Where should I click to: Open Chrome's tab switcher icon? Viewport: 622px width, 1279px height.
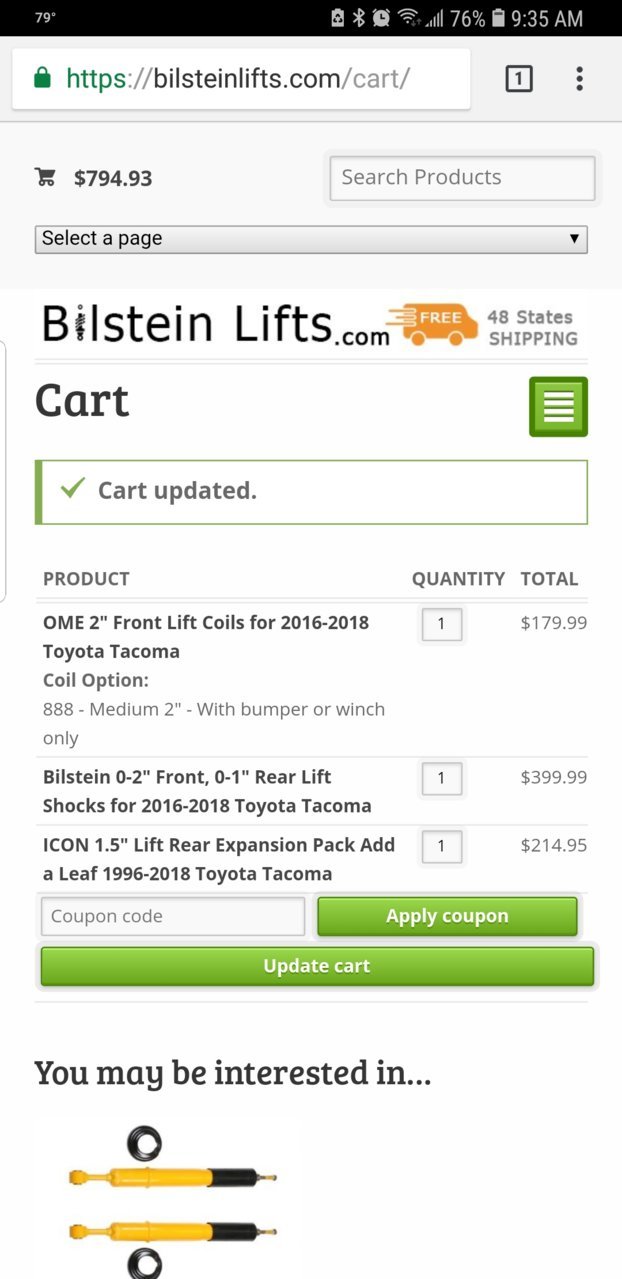(519, 78)
